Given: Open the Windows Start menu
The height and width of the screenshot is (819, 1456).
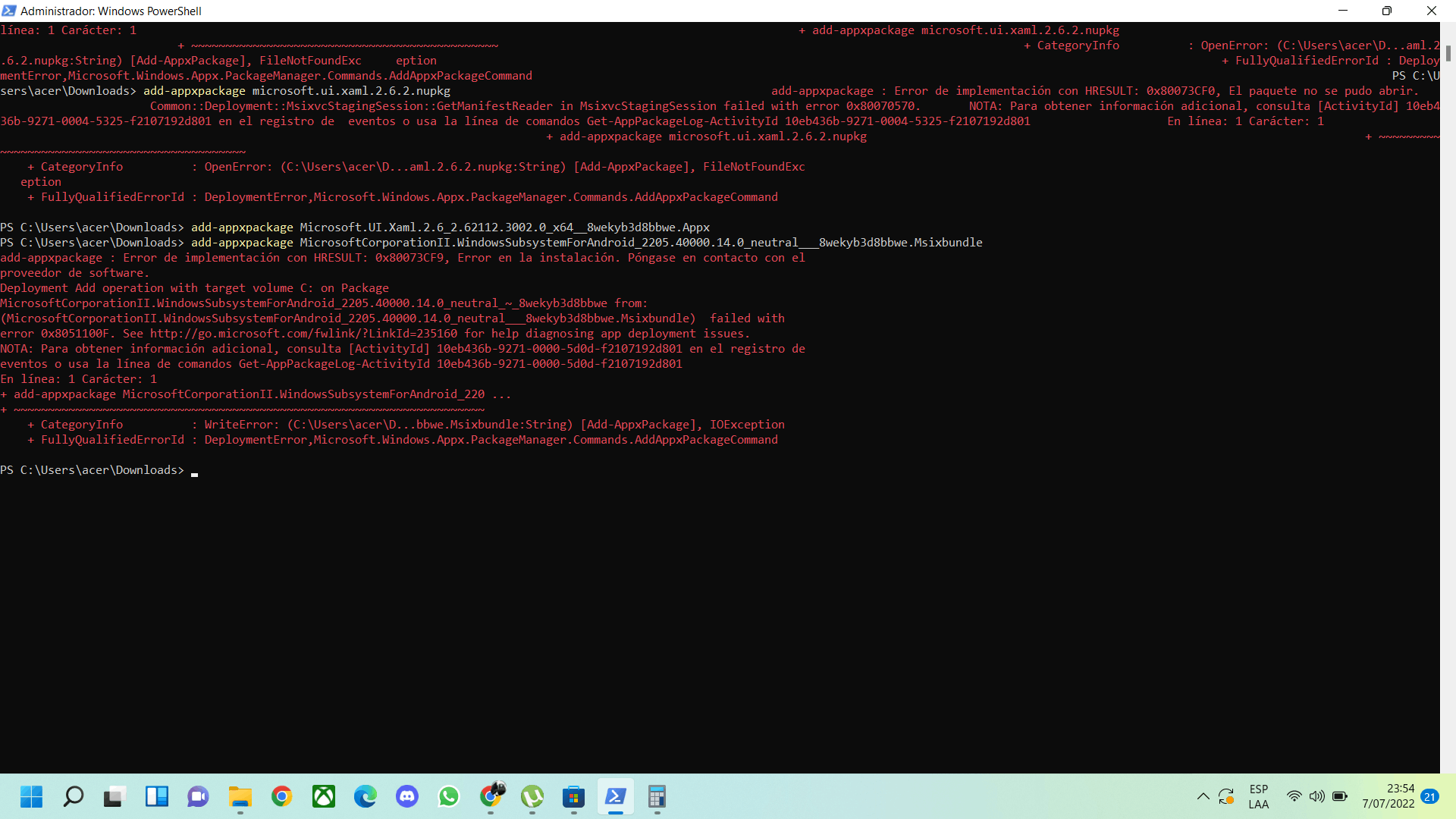Looking at the screenshot, I should point(31,796).
